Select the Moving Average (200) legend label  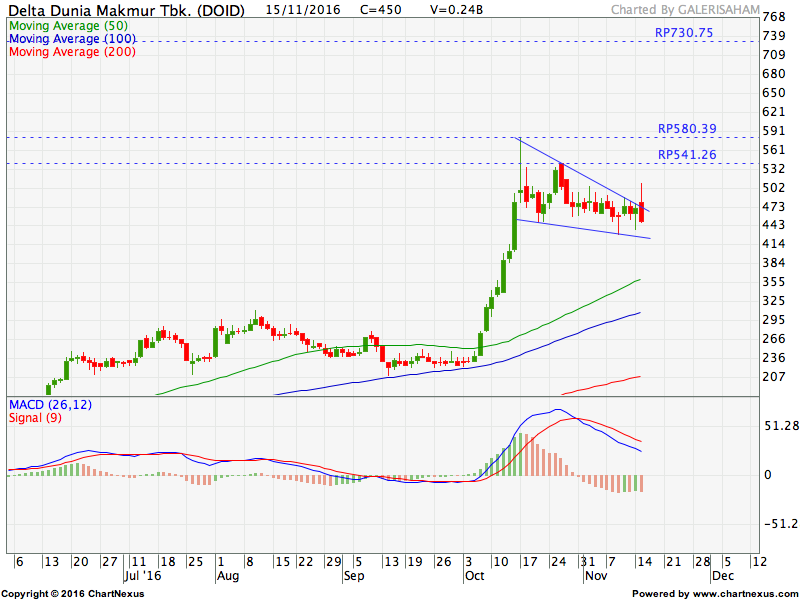70,51
